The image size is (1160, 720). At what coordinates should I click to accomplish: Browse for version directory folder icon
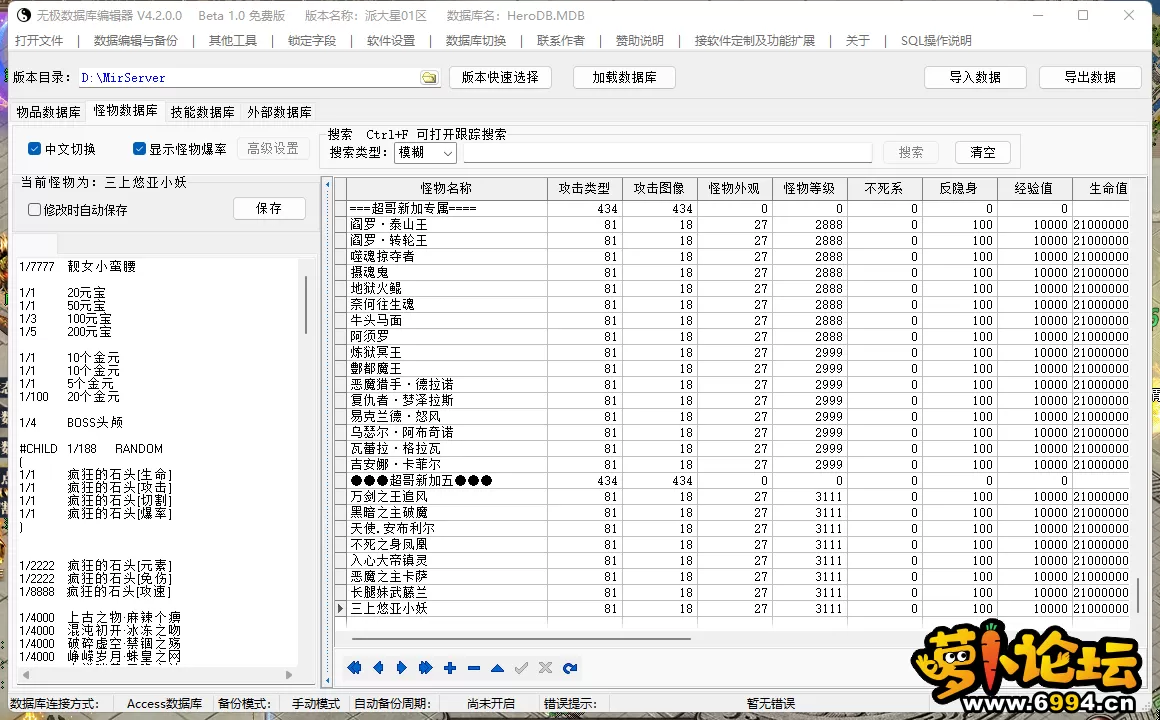[429, 78]
